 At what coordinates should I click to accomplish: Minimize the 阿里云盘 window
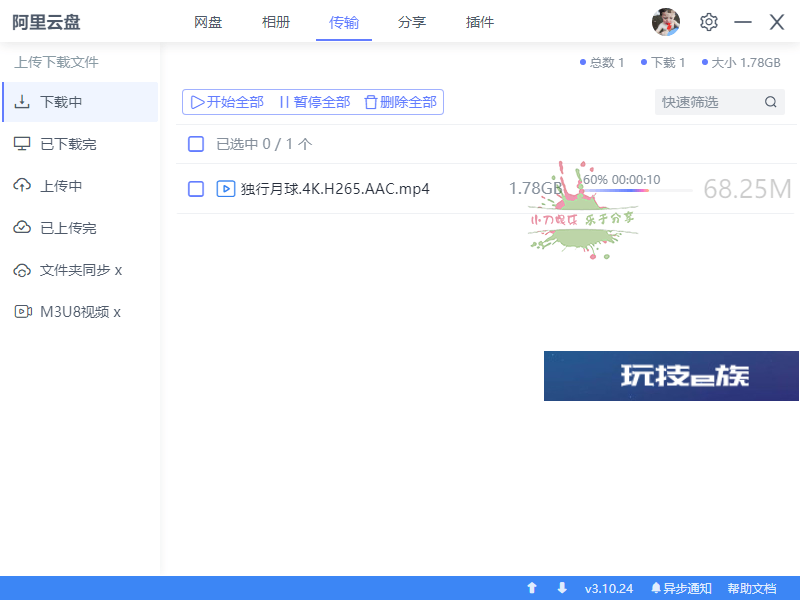coord(743,22)
